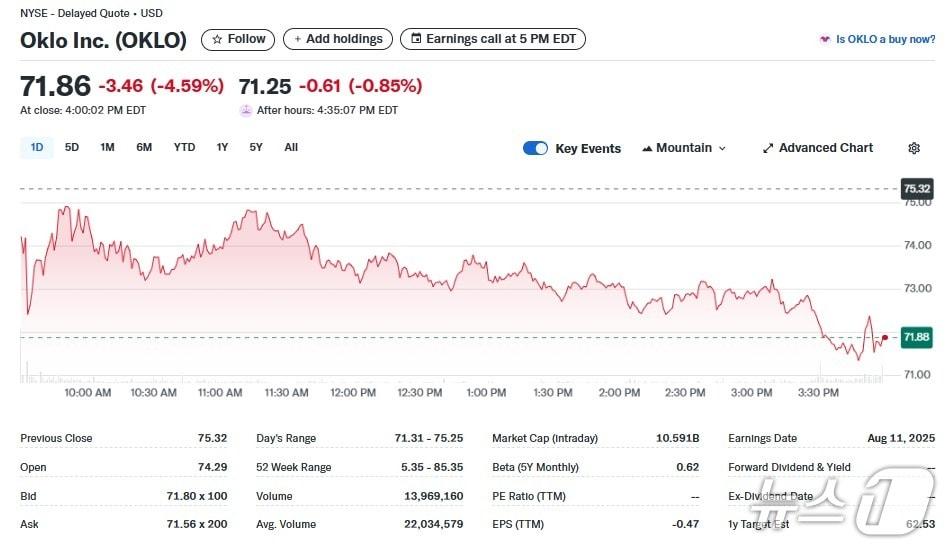The height and width of the screenshot is (549, 948).
Task: Click the After hours indicator icon
Action: 246,110
